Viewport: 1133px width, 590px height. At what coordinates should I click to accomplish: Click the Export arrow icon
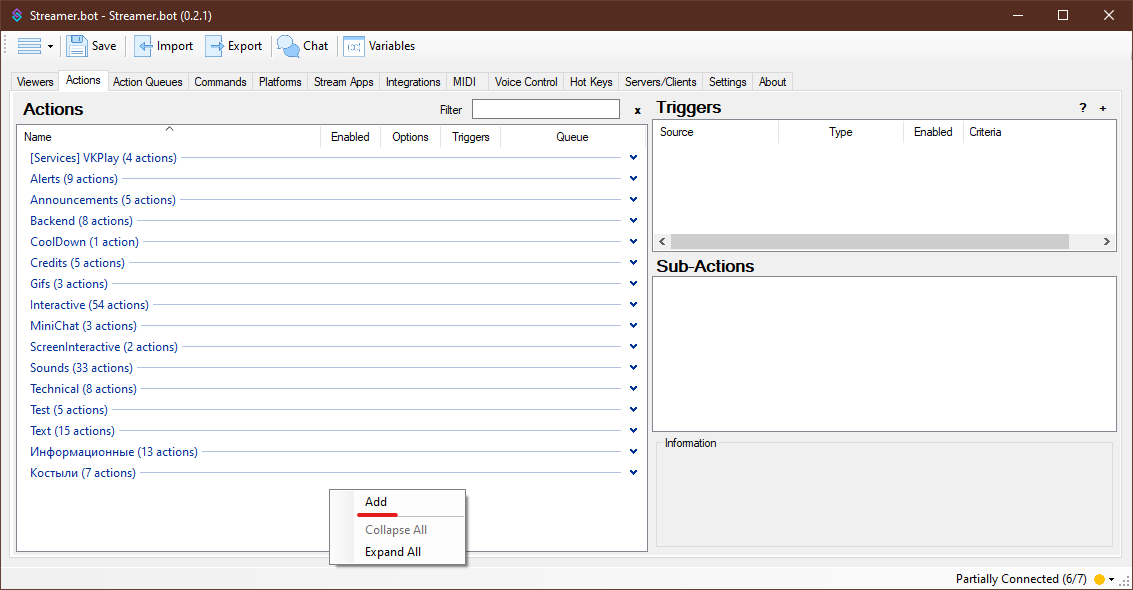click(214, 46)
